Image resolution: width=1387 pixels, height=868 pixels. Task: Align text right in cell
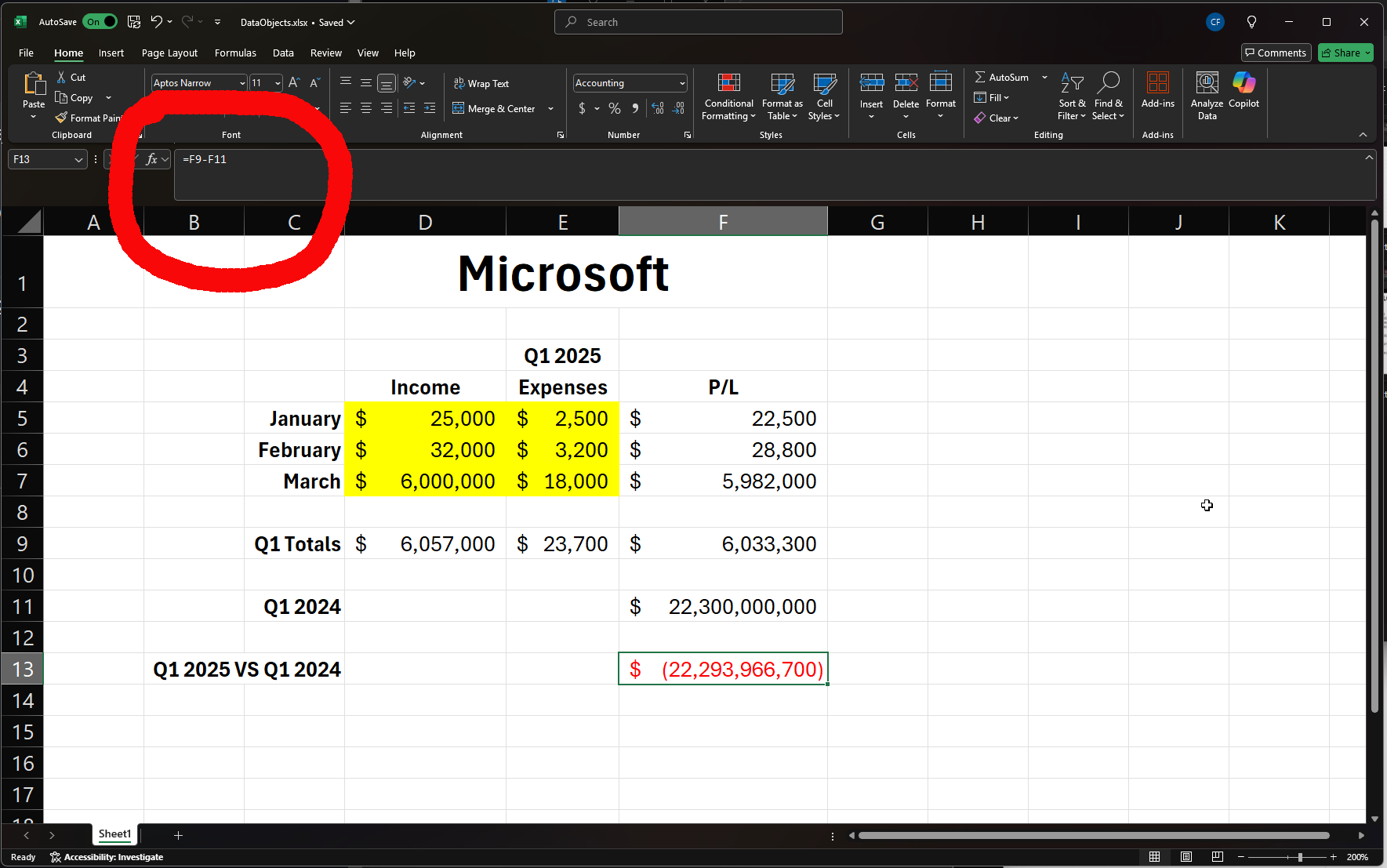pos(387,108)
